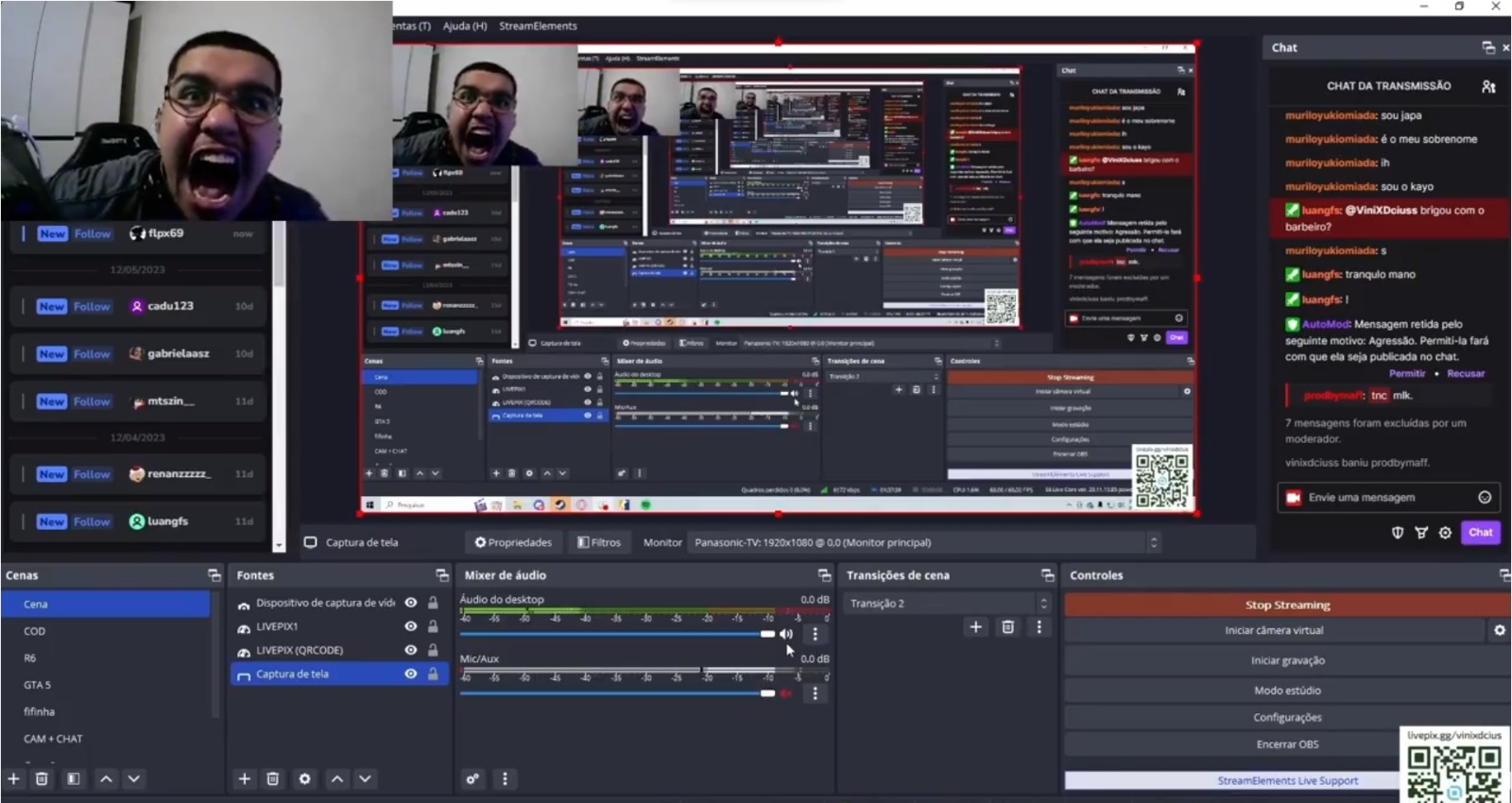
Task: Add a new source in Fontes
Action: click(x=245, y=778)
